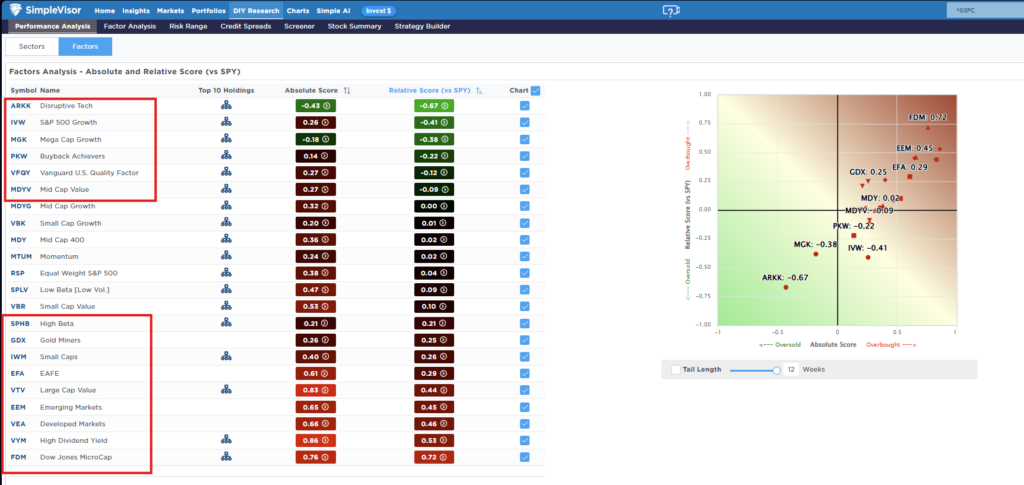This screenshot has width=1024, height=485.
Task: Open VFQY top 10 holdings icon
Action: [226, 172]
